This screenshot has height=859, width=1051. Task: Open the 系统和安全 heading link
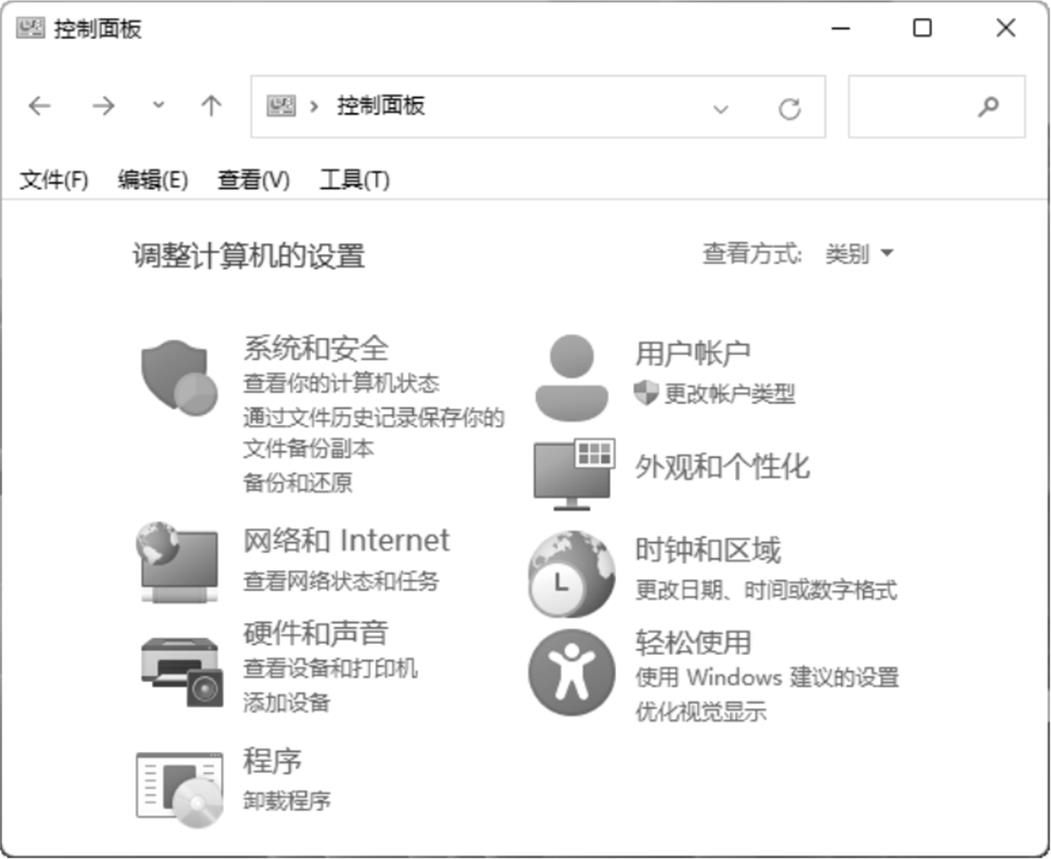pos(316,348)
